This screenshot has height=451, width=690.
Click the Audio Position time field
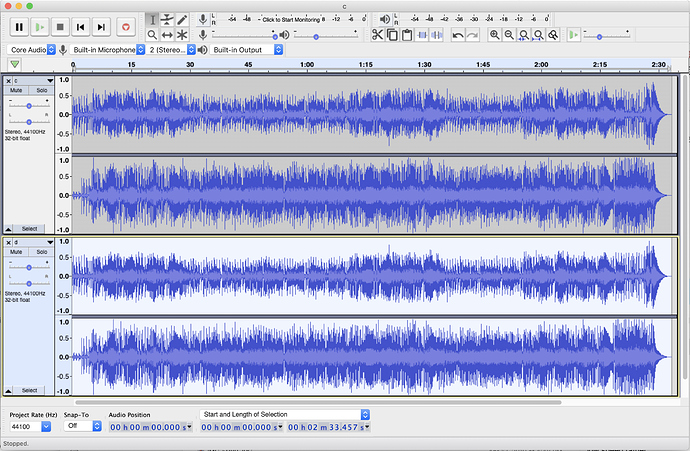click(x=150, y=427)
